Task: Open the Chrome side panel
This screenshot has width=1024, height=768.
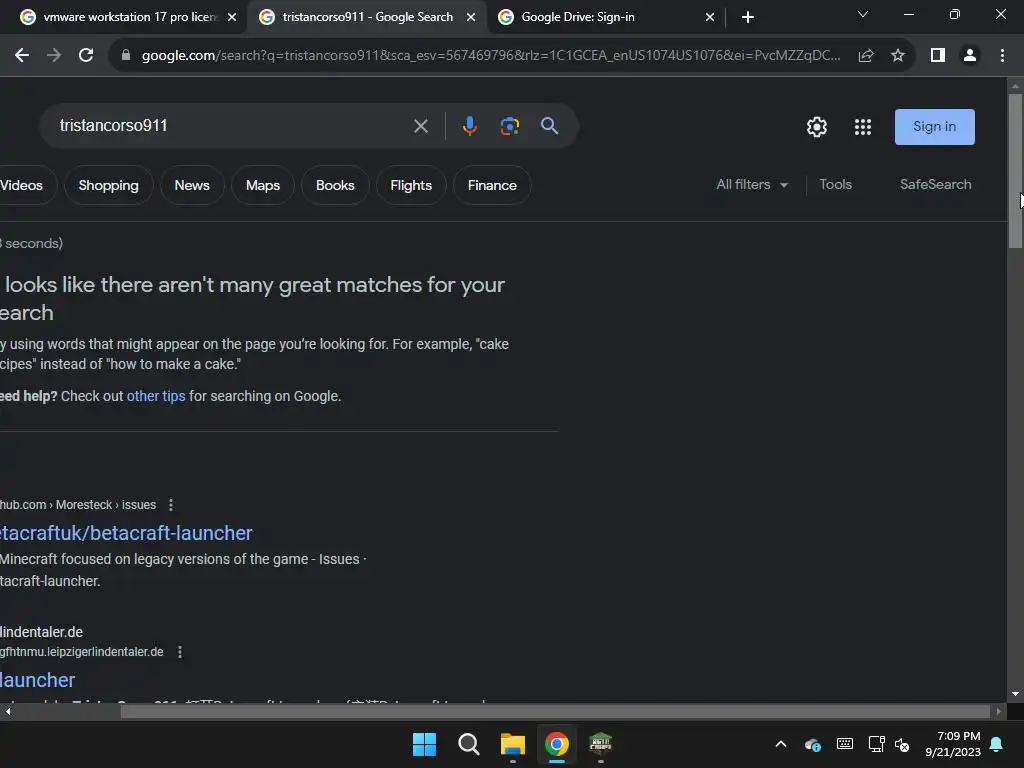Action: click(938, 56)
